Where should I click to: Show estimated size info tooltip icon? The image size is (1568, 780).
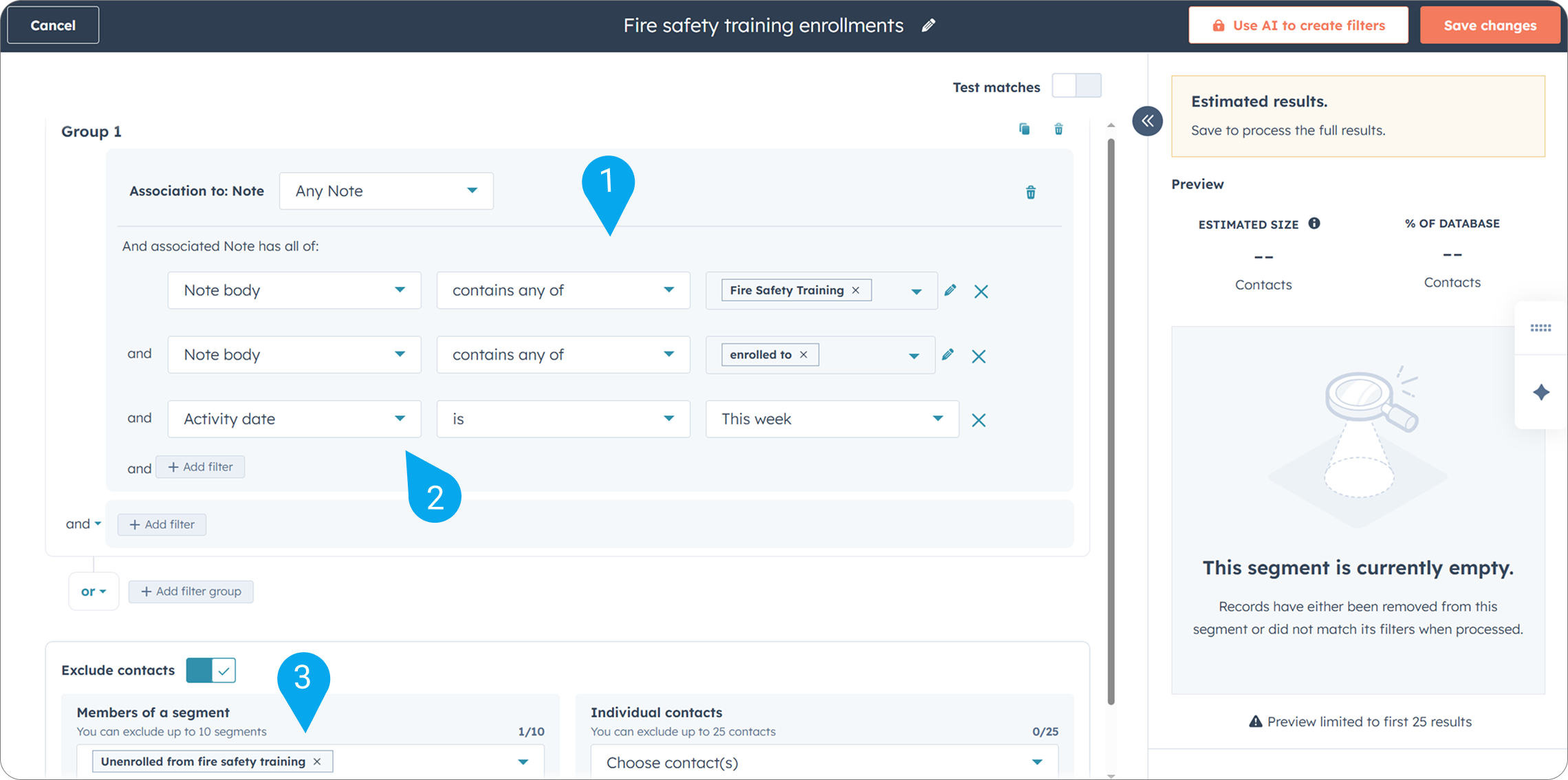[1314, 224]
